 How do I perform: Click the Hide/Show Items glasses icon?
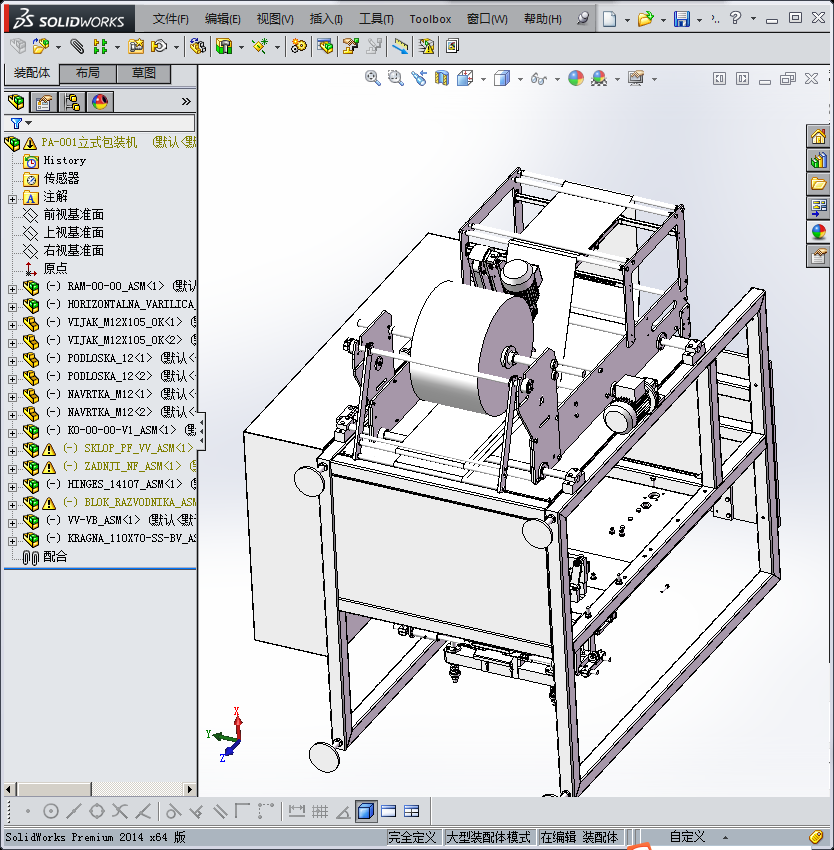538,79
